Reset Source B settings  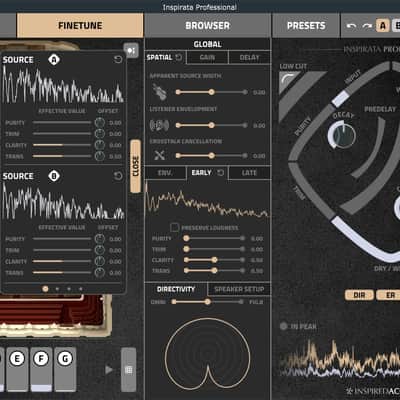118,176
